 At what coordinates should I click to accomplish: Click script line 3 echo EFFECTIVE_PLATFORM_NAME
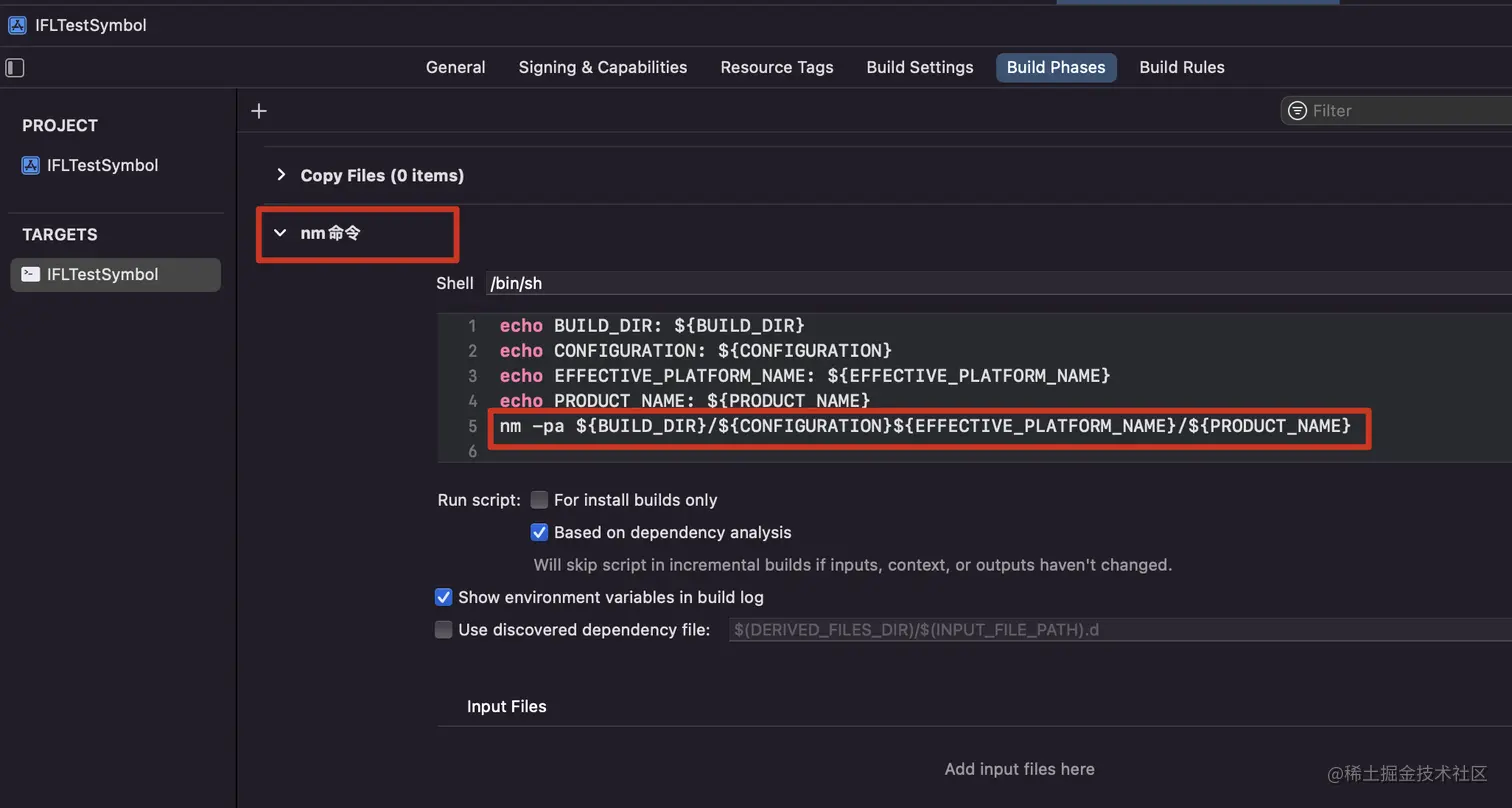coord(805,376)
